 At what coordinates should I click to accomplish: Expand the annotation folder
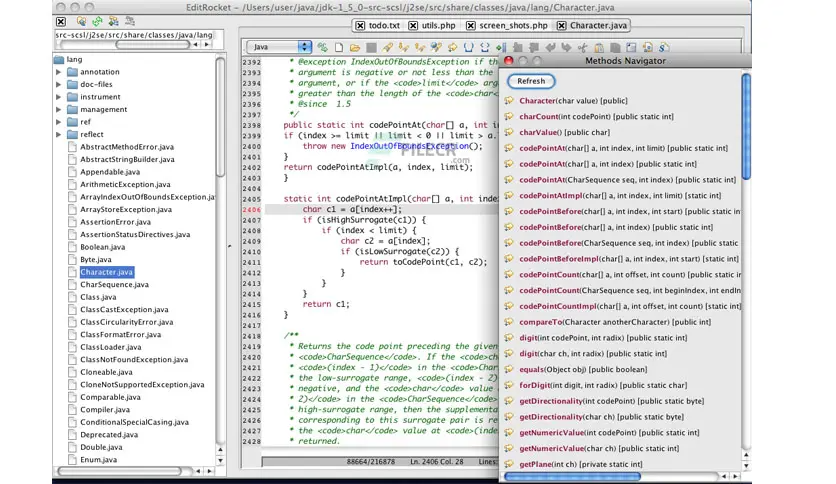58,72
